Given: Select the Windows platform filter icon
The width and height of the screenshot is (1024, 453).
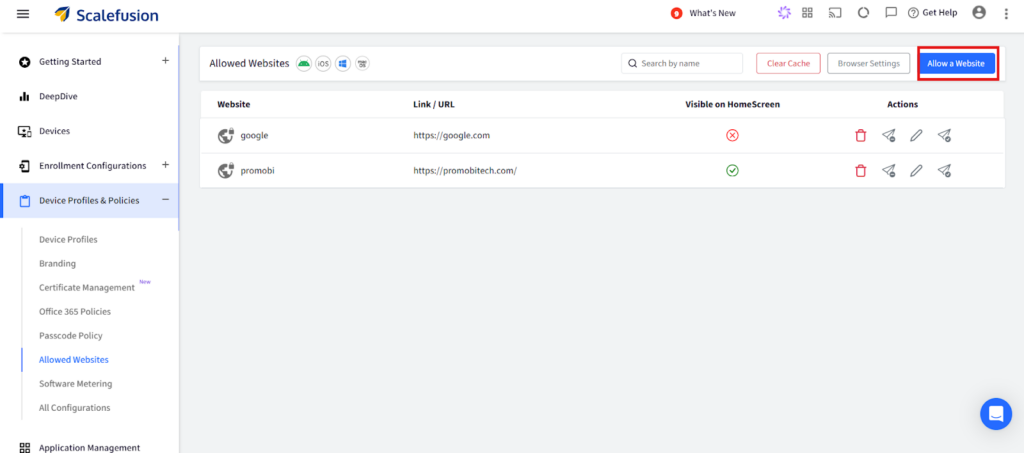Looking at the screenshot, I should (343, 63).
